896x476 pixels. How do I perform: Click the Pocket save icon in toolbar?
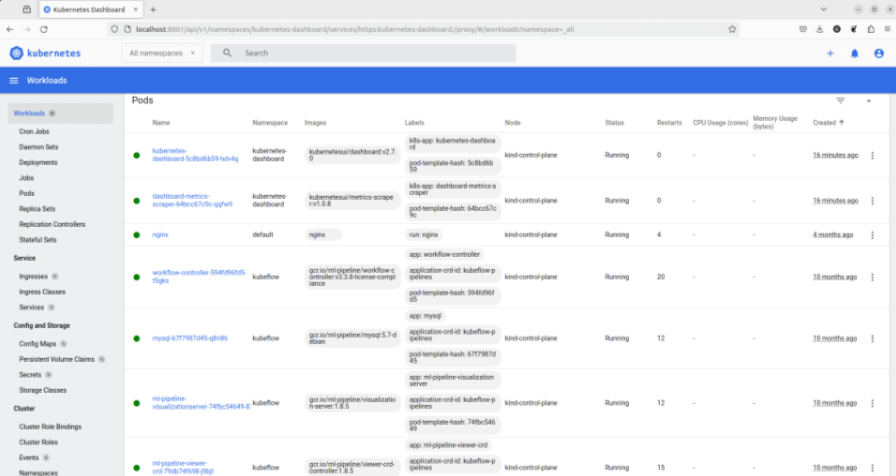tap(803, 29)
